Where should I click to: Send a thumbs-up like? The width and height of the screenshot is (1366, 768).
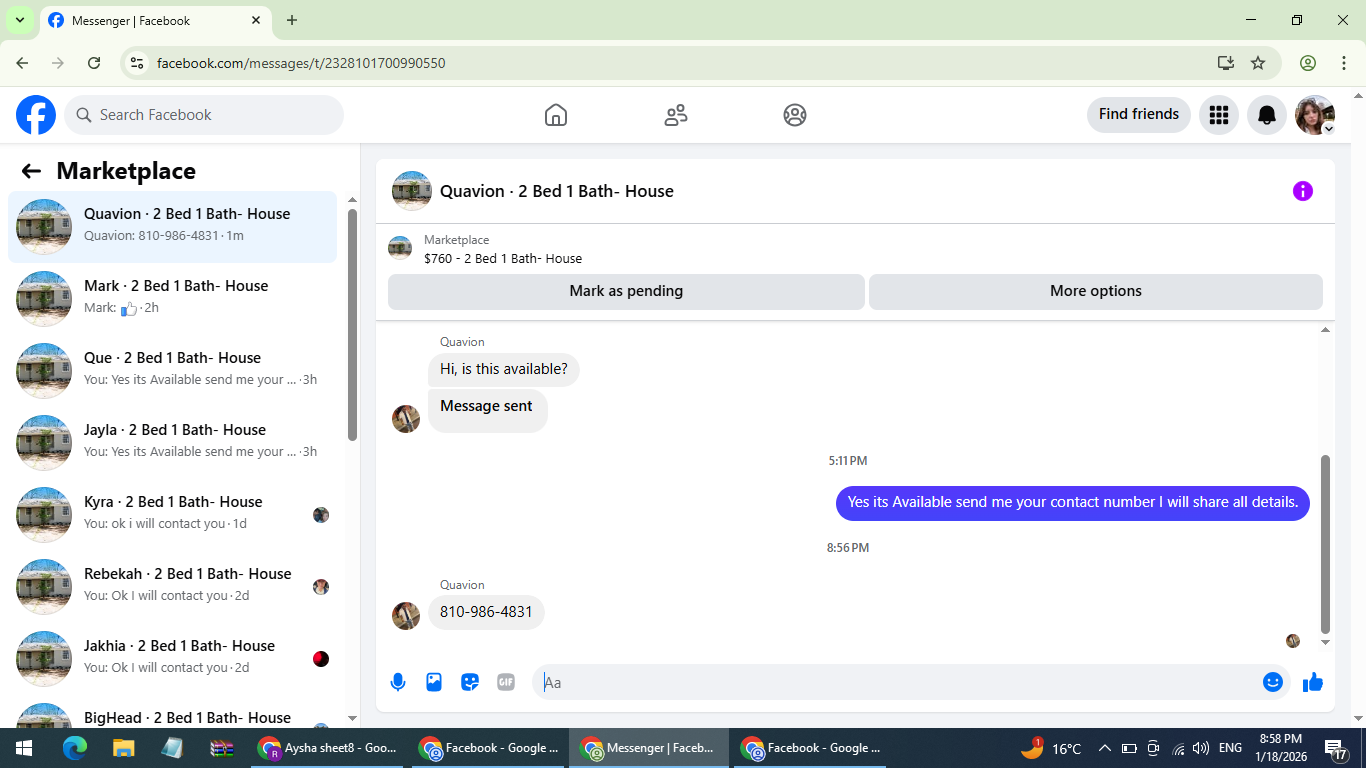(x=1313, y=682)
